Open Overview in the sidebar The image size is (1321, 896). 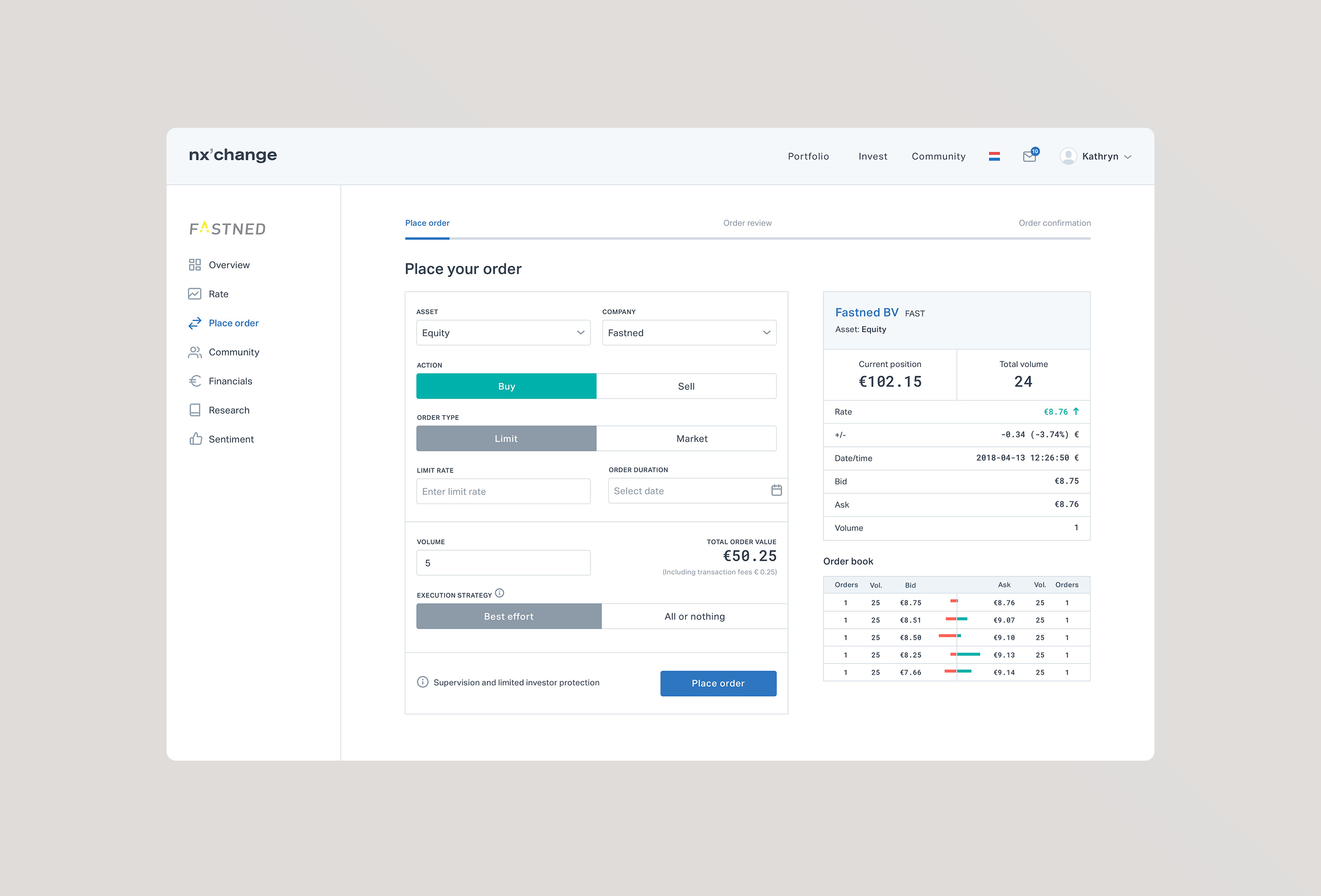pyautogui.click(x=229, y=265)
